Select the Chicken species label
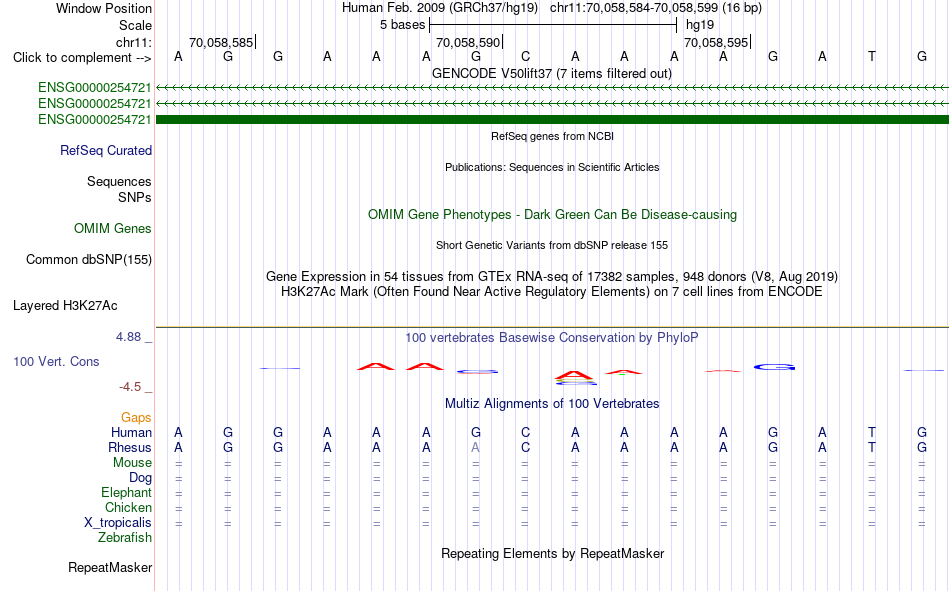This screenshot has height=591, width=950. click(x=128, y=507)
